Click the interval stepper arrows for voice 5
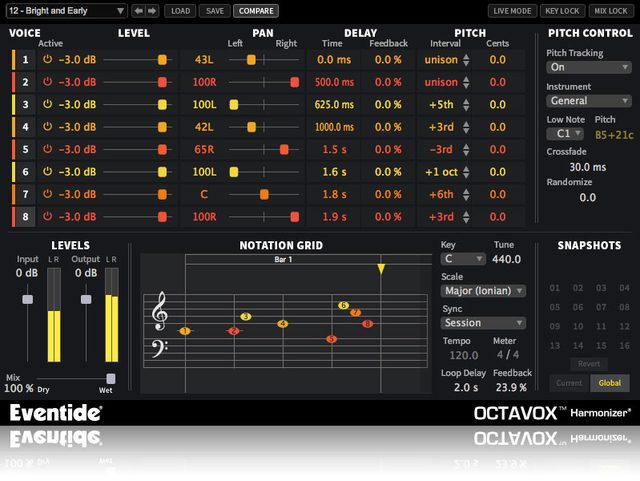Screen dimensions: 640x481 point(466,149)
